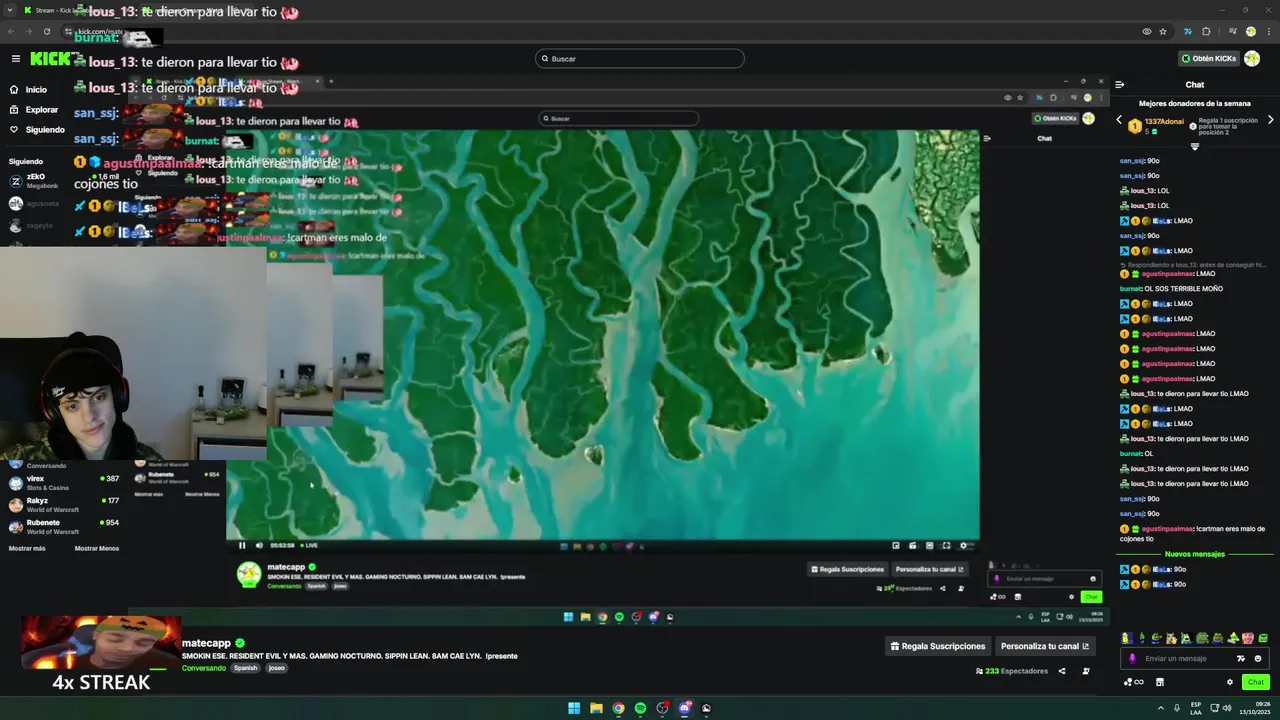Toggle fullscreen on the video player
The image size is (1280, 720).
(x=946, y=545)
